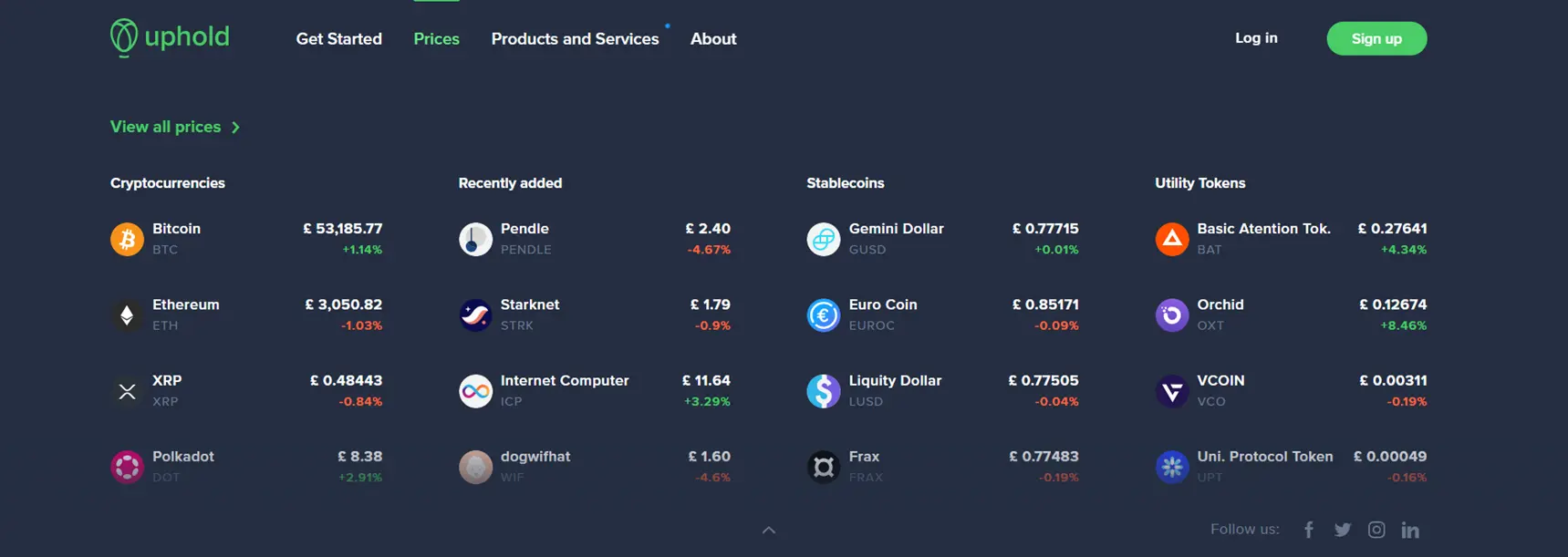This screenshot has height=557, width=1568.
Task: Click the Frax token icon
Action: coord(824,467)
